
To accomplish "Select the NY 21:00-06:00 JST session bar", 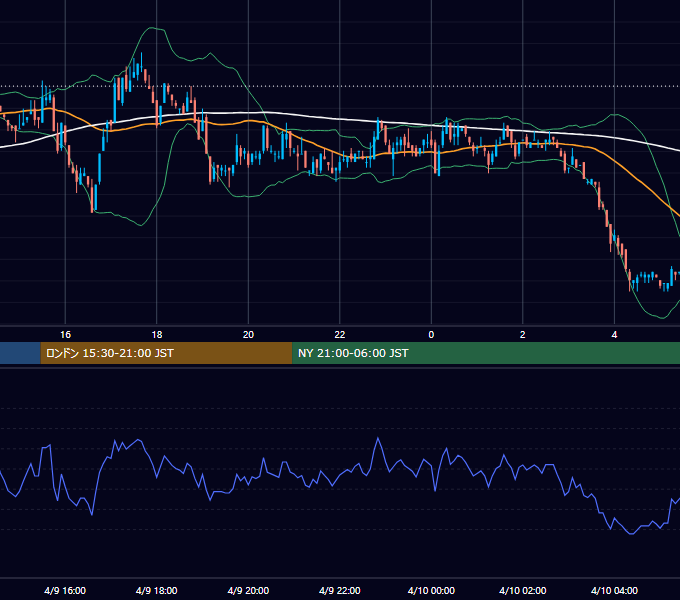I will tap(486, 353).
